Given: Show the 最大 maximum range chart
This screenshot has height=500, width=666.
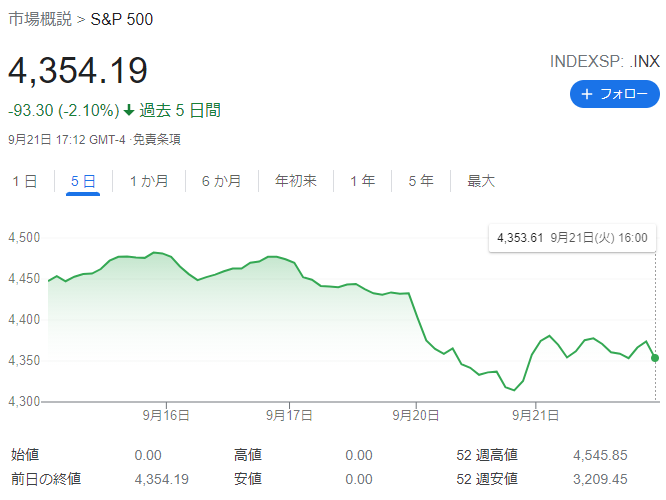Looking at the screenshot, I should point(481,181).
